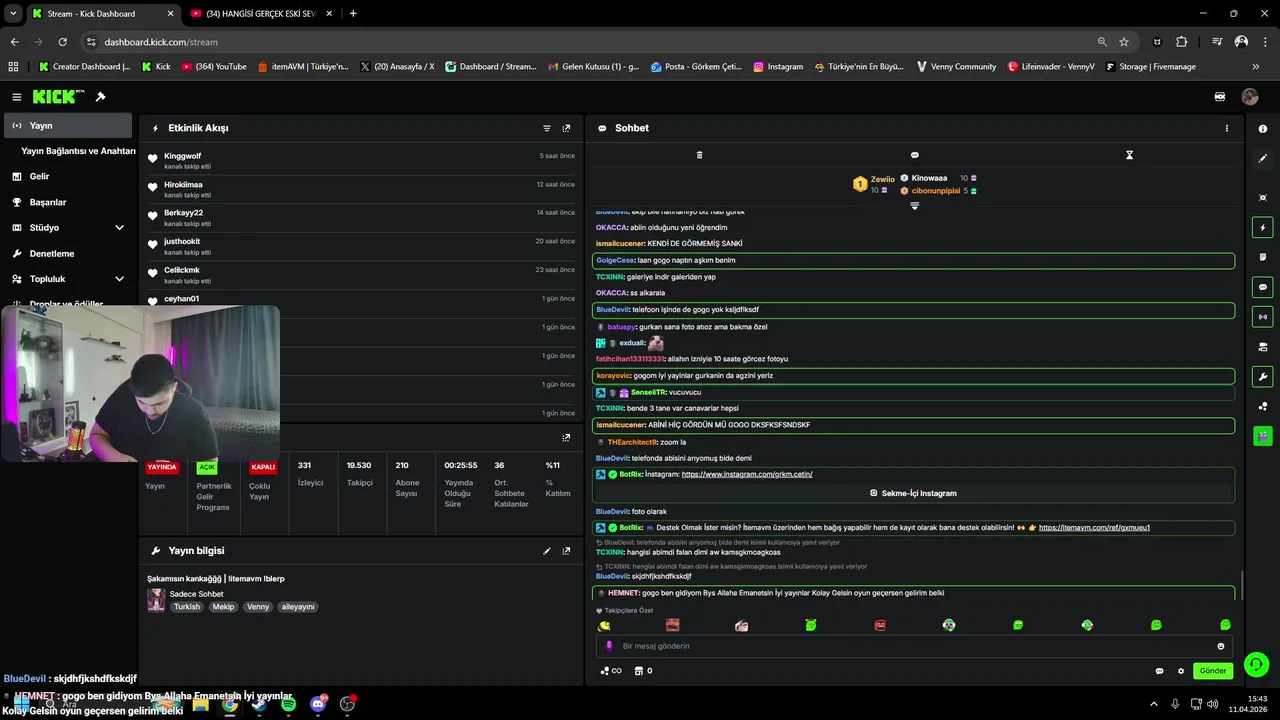The image size is (1280, 720).
Task: Click the YAYINDA live status badge
Action: pyautogui.click(x=162, y=467)
